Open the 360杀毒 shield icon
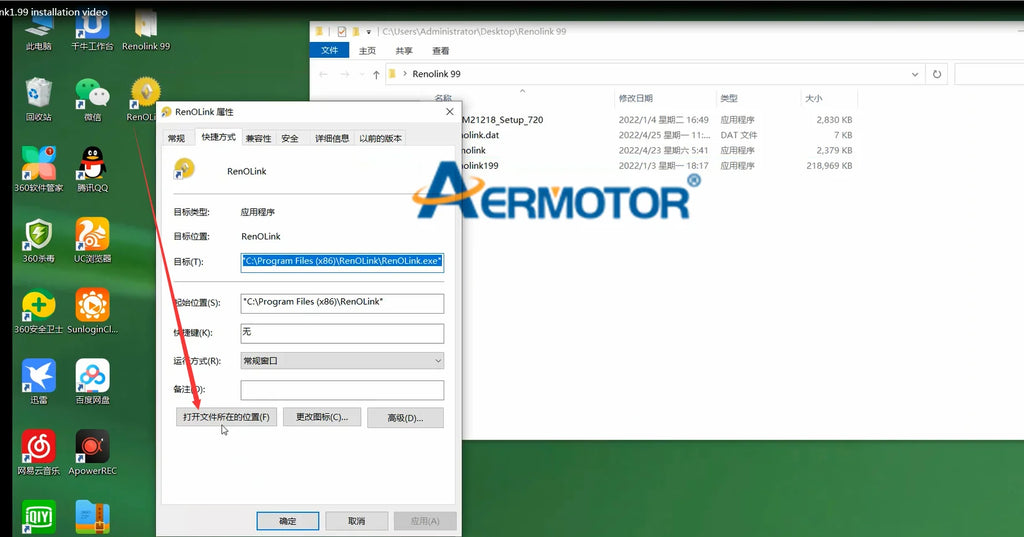 pos(39,240)
